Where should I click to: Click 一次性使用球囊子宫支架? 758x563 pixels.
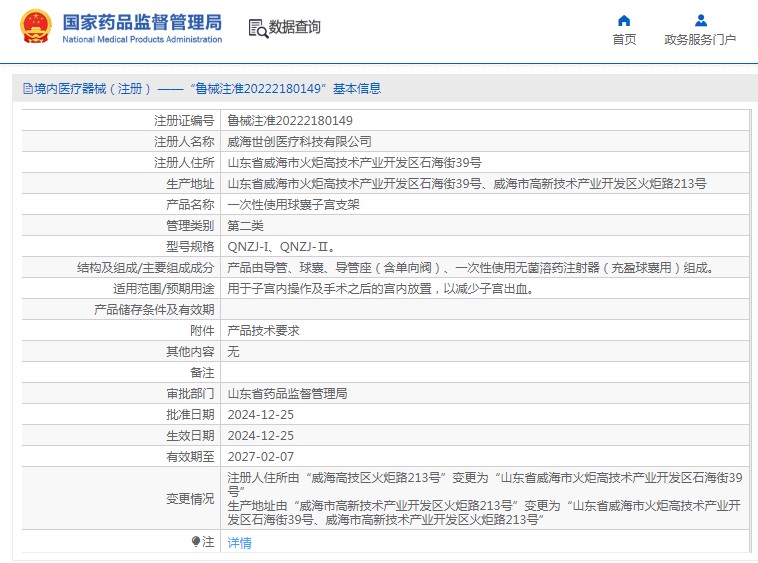tap(293, 204)
